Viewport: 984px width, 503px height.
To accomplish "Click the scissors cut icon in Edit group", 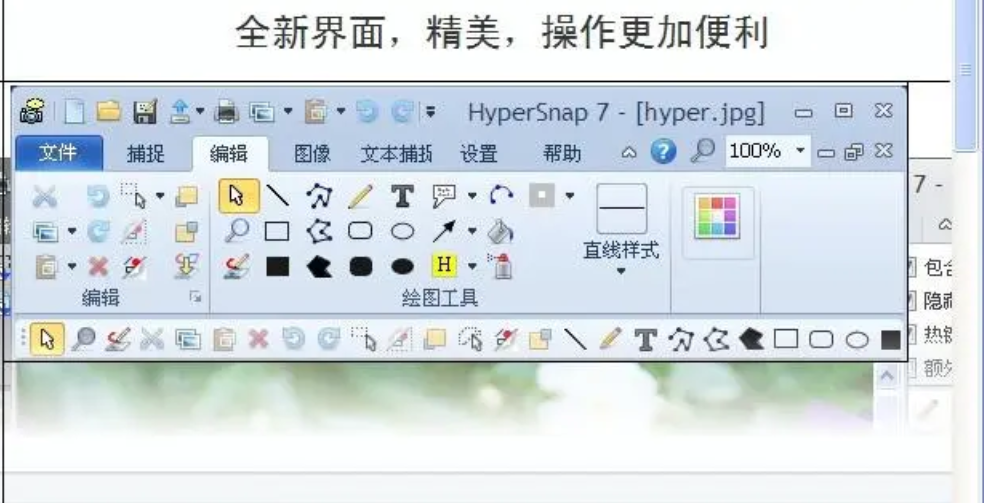I will pos(45,196).
